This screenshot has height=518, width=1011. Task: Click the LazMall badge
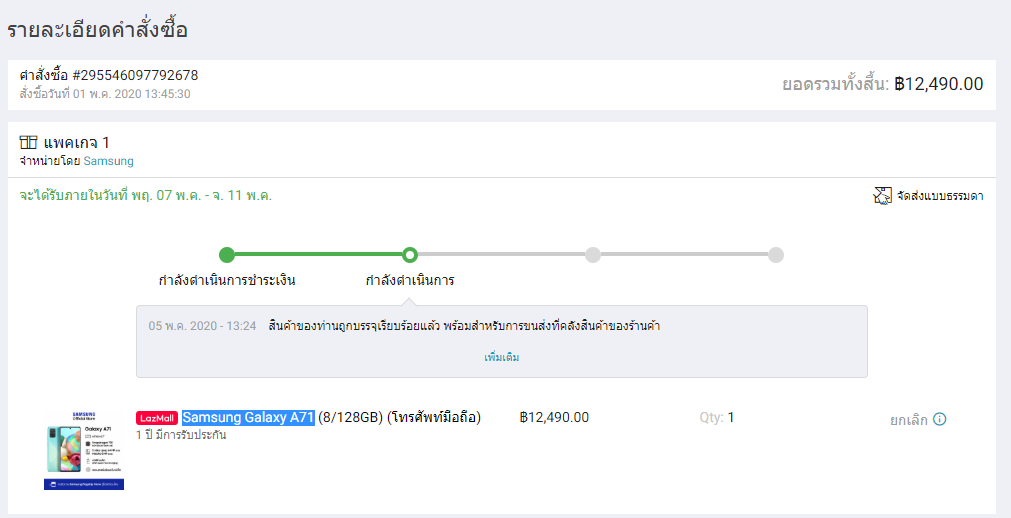pos(157,418)
